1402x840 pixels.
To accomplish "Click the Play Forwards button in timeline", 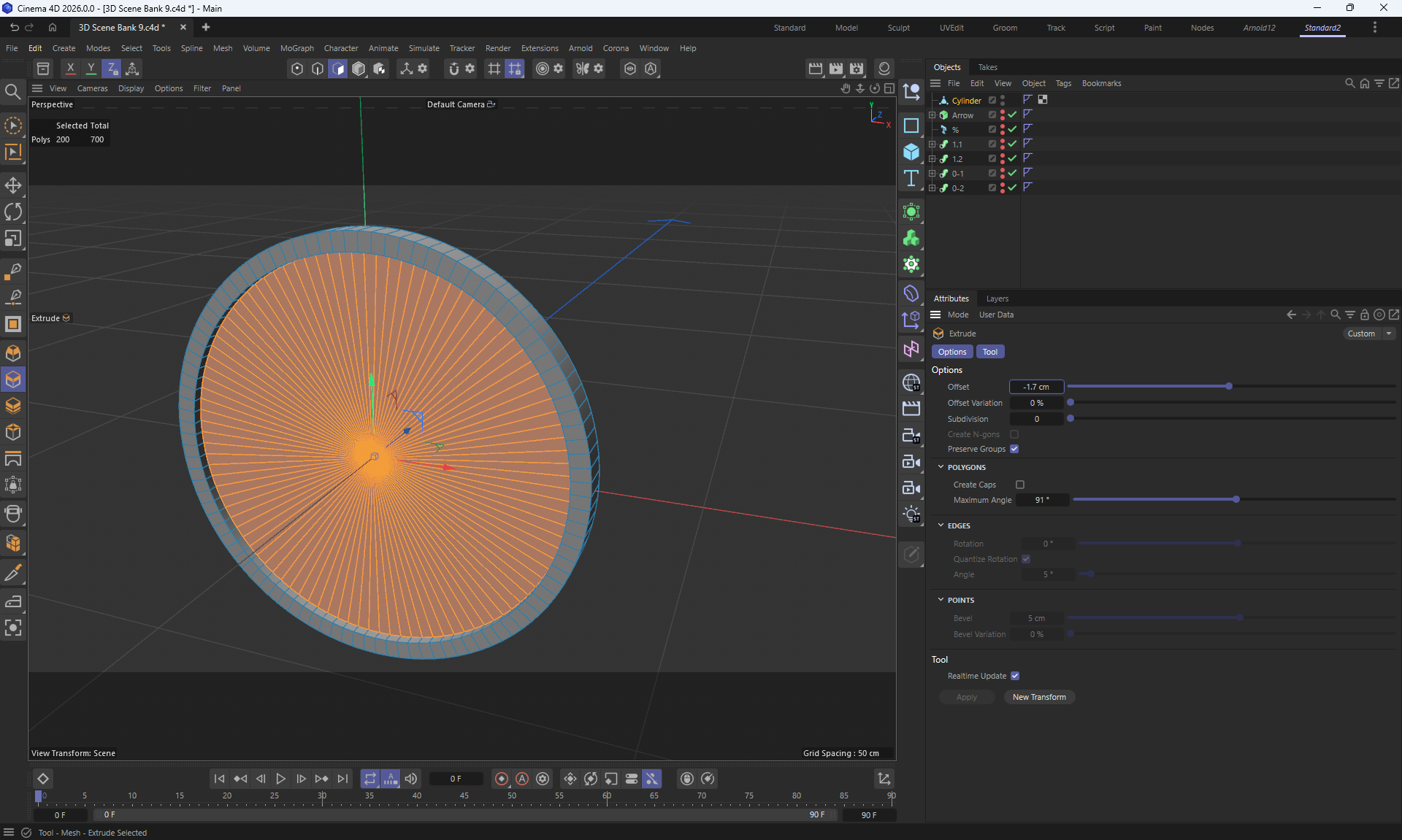I will click(280, 779).
